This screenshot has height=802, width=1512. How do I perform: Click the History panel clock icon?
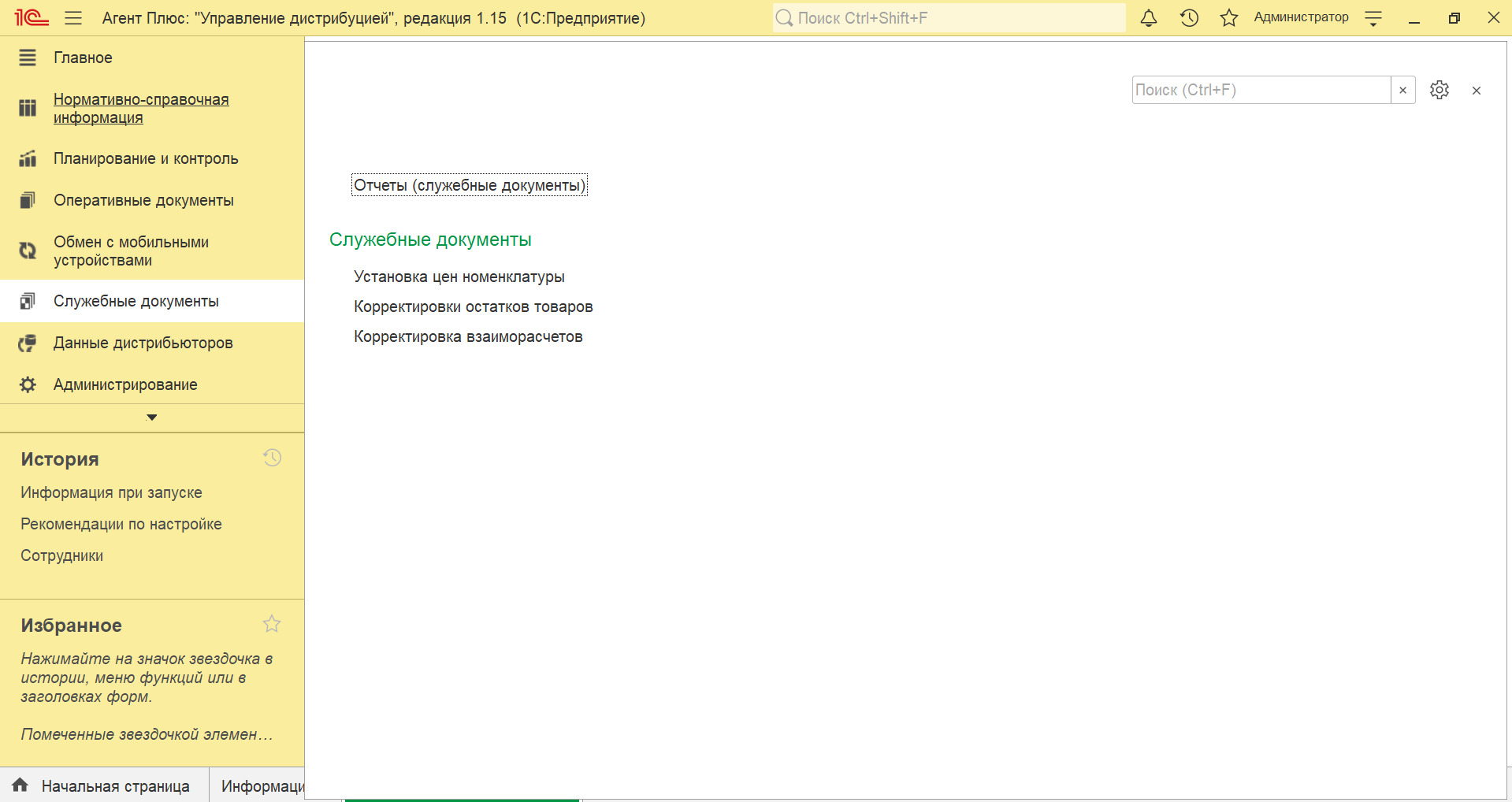click(x=272, y=458)
